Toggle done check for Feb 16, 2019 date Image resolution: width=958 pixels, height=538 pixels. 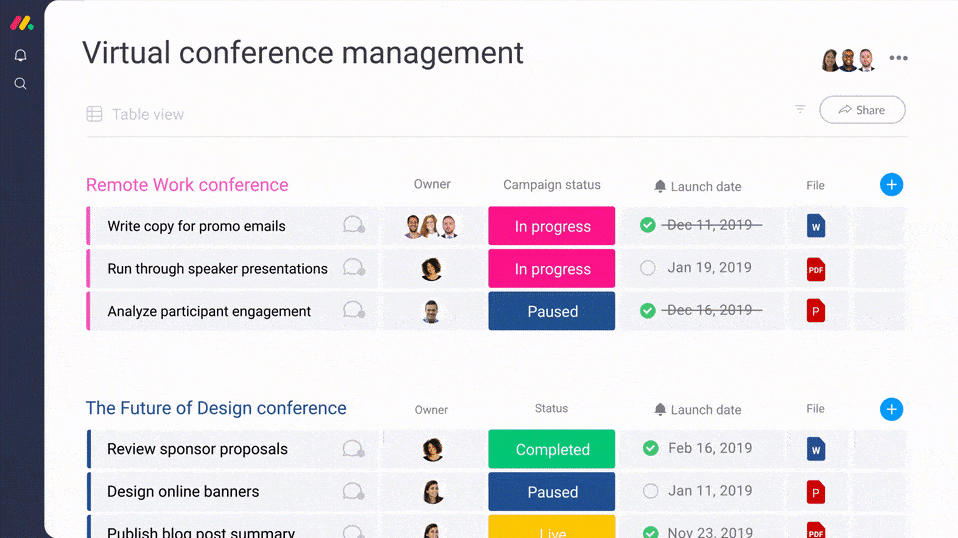click(x=651, y=448)
